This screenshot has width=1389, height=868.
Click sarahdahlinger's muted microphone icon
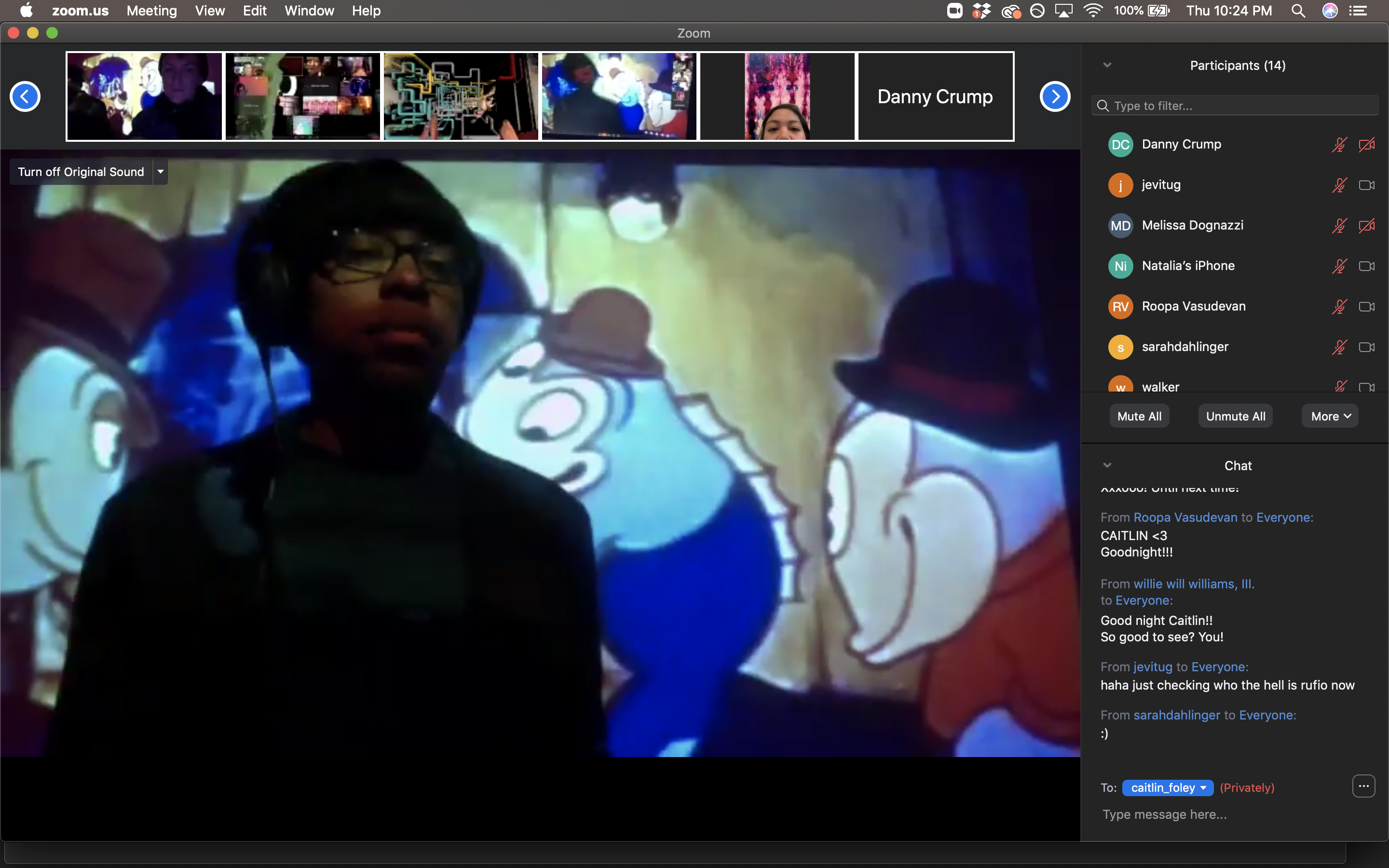(1339, 347)
